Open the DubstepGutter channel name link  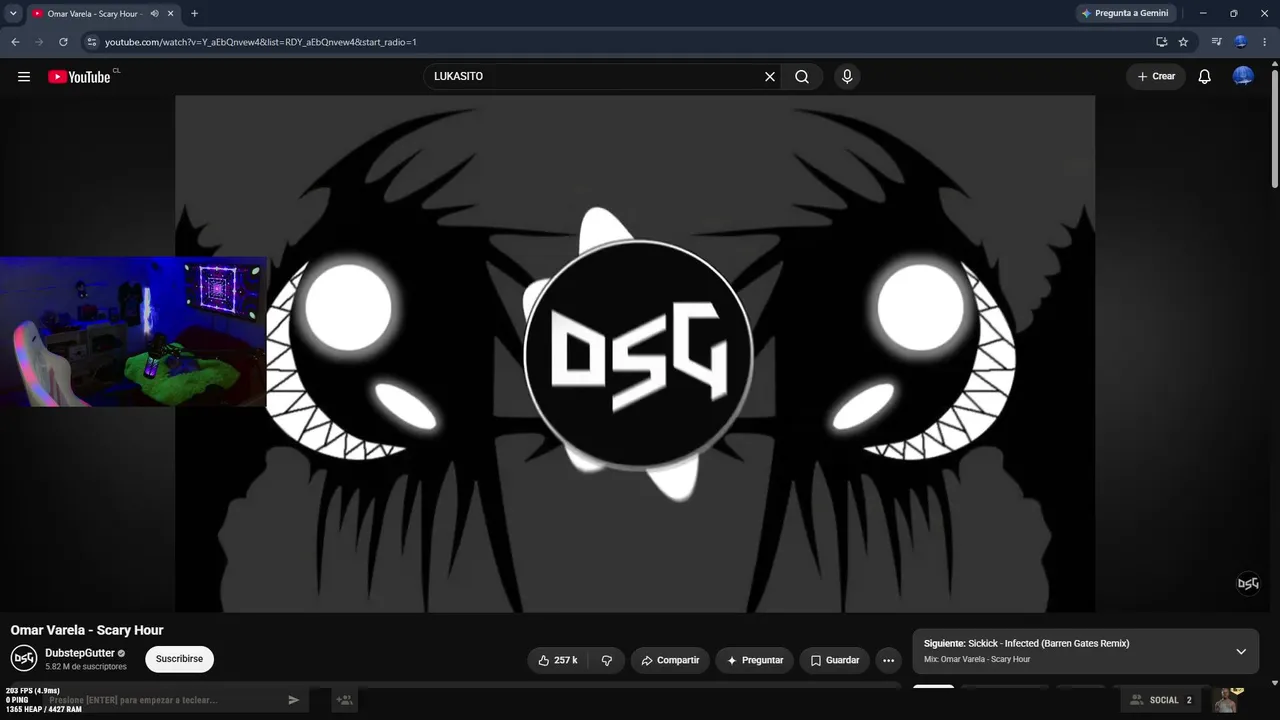pos(80,653)
